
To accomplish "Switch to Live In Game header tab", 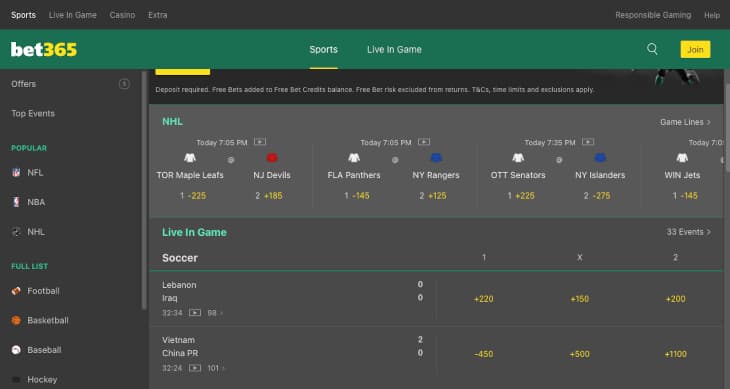I will [x=394, y=49].
